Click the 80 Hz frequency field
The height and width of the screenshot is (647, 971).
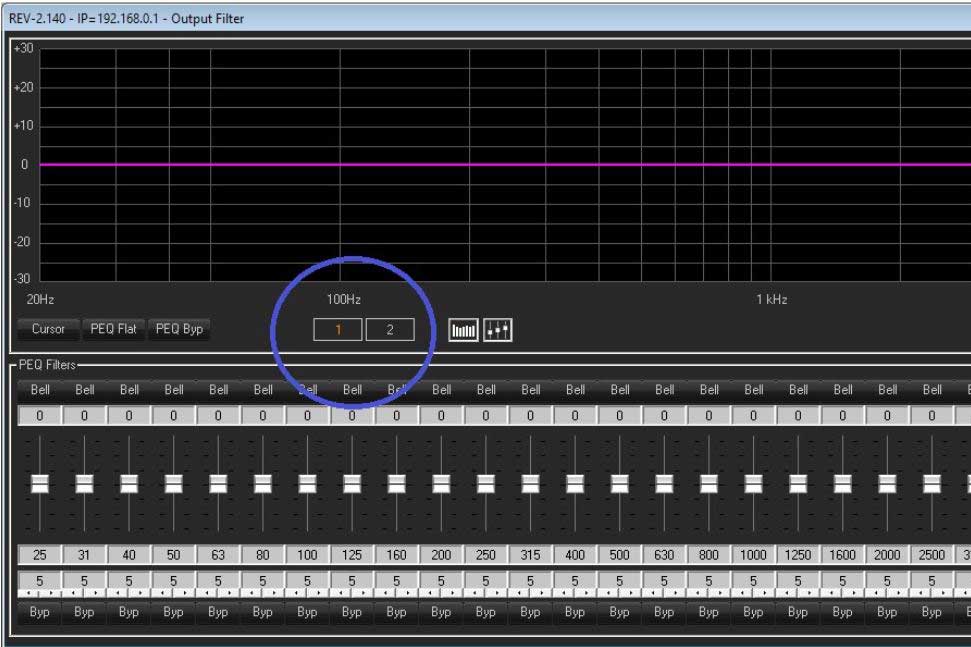point(262,554)
